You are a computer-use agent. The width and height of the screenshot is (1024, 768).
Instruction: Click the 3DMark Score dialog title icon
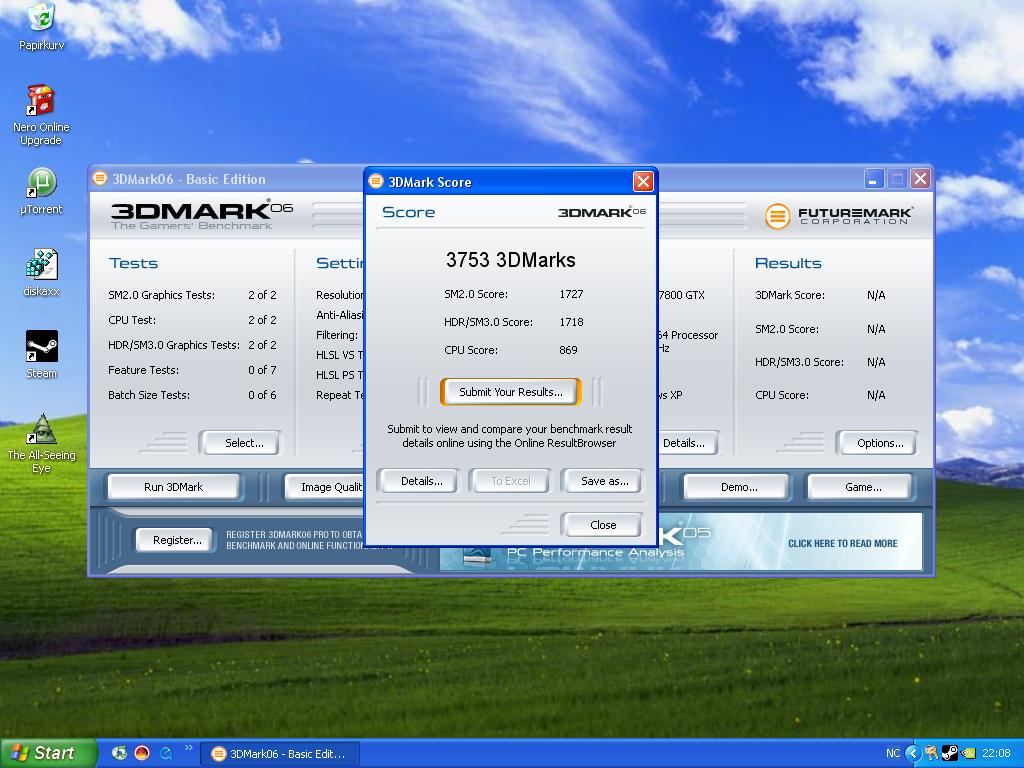(376, 182)
